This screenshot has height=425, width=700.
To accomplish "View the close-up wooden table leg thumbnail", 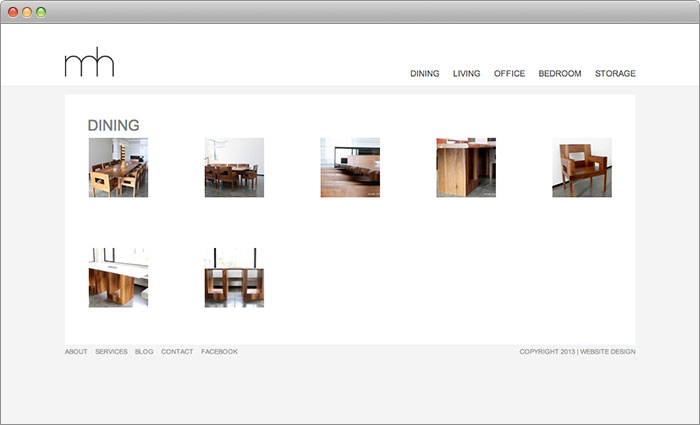I will click(466, 167).
